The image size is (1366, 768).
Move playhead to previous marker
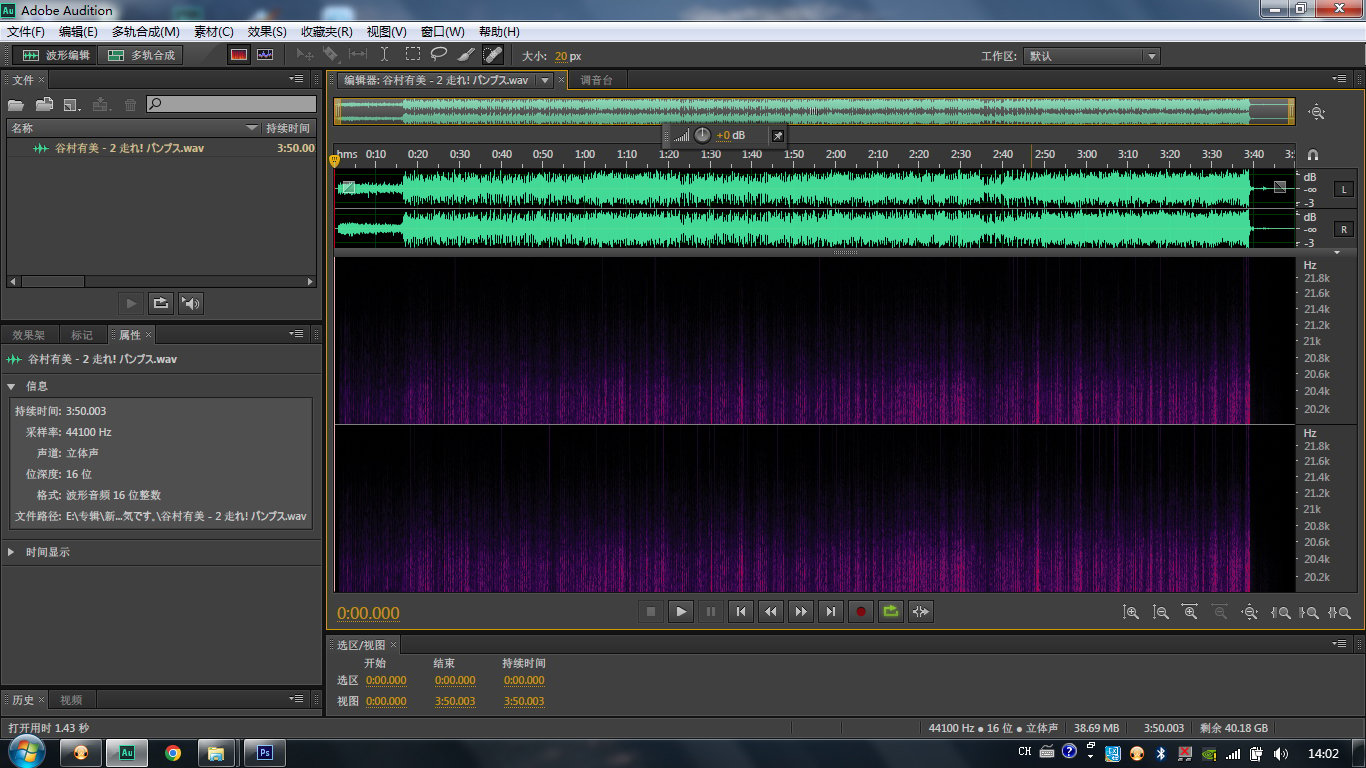coord(741,611)
